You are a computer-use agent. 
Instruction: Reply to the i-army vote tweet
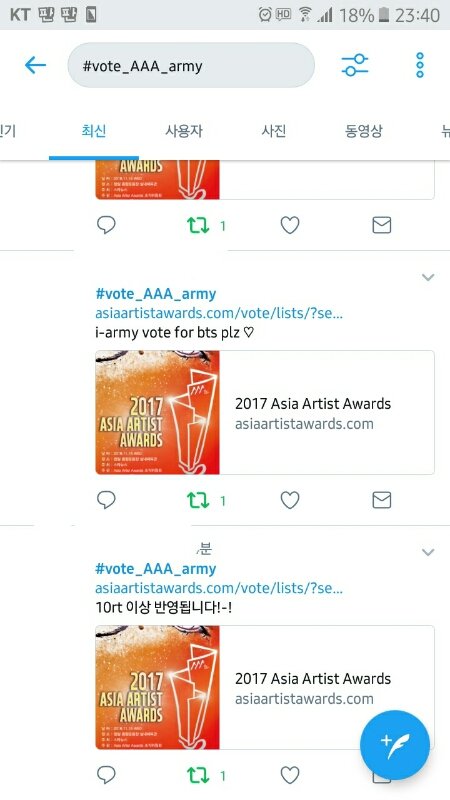pos(106,500)
